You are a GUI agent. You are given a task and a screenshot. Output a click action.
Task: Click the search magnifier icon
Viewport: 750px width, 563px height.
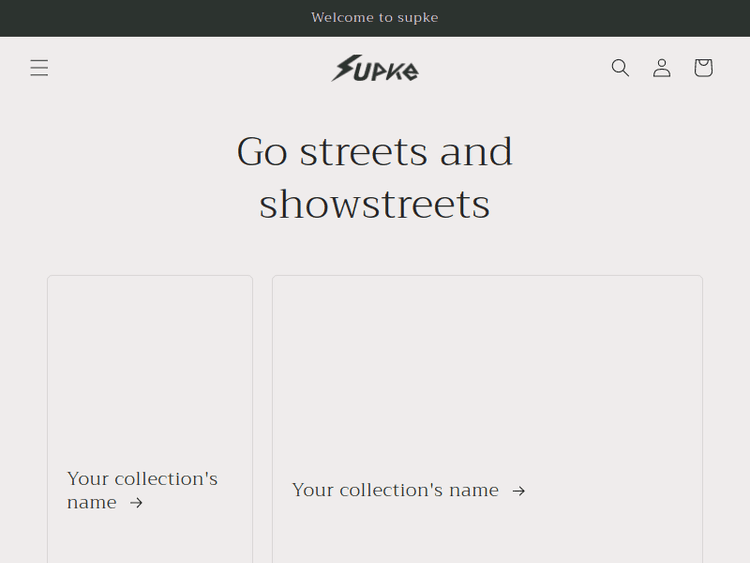click(620, 68)
